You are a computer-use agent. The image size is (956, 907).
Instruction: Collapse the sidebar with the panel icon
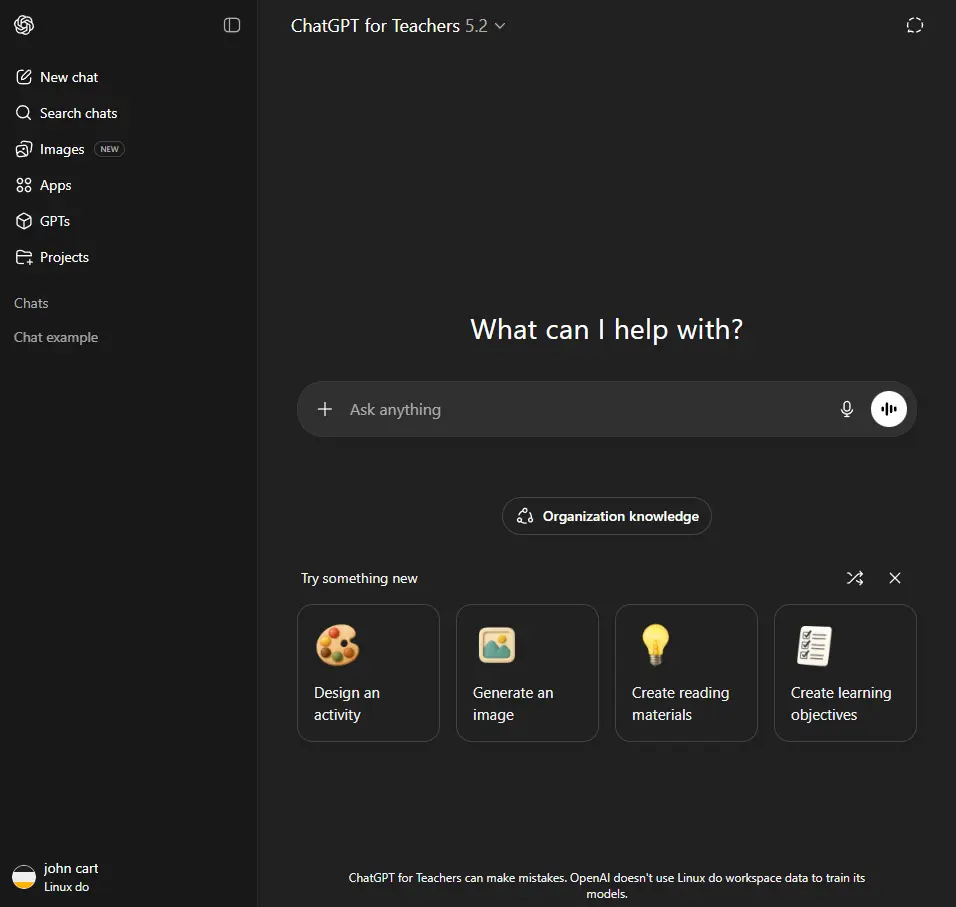point(232,25)
